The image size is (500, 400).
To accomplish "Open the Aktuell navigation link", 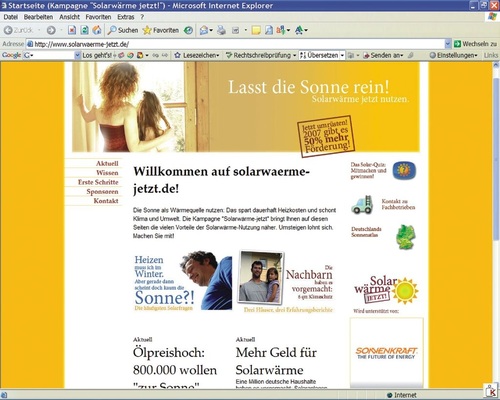I will 107,163.
